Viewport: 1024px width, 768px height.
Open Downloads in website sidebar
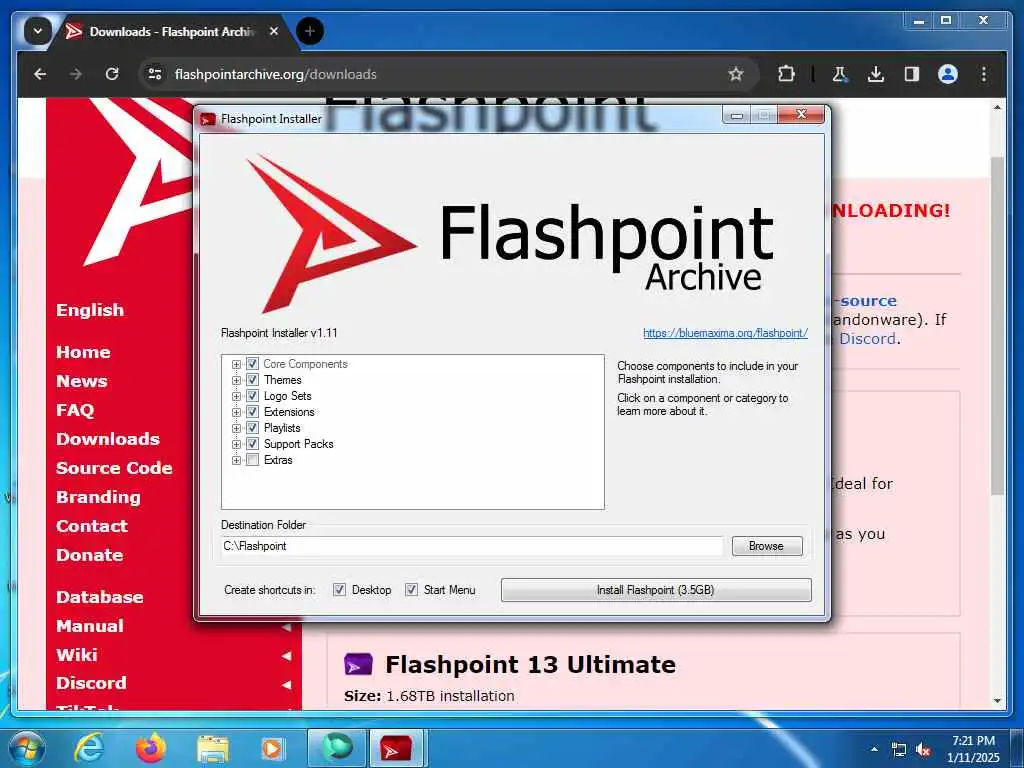coord(108,439)
